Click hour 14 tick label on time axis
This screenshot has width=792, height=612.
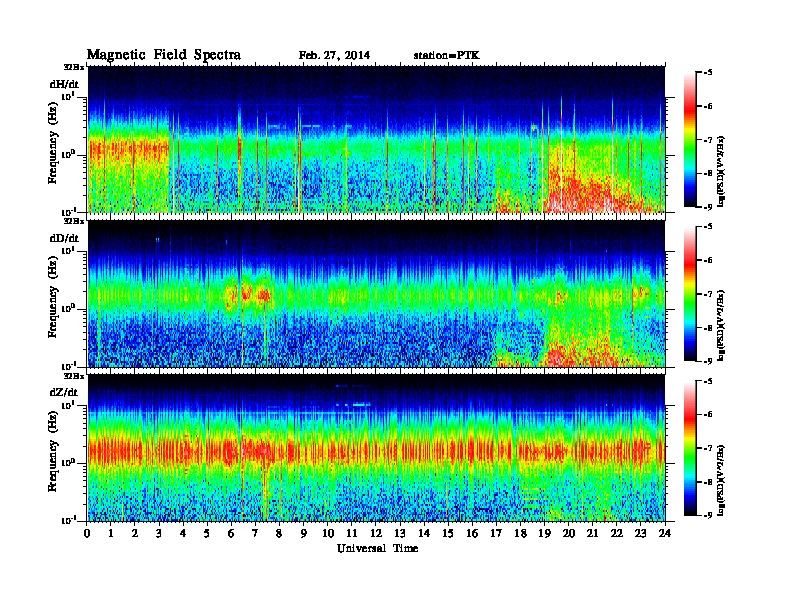424,533
